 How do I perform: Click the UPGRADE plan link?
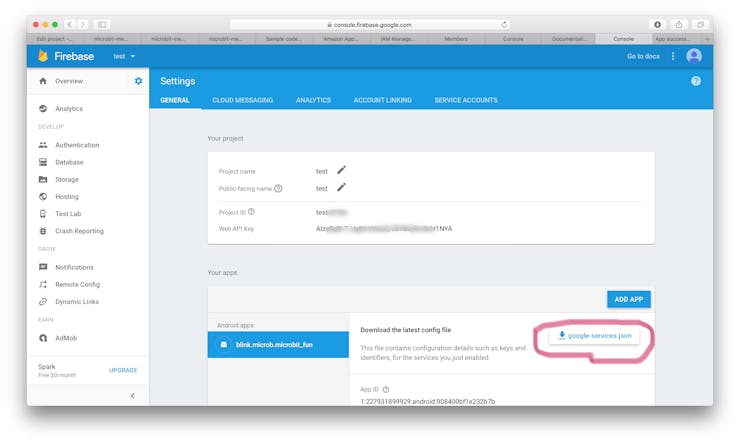pos(123,370)
